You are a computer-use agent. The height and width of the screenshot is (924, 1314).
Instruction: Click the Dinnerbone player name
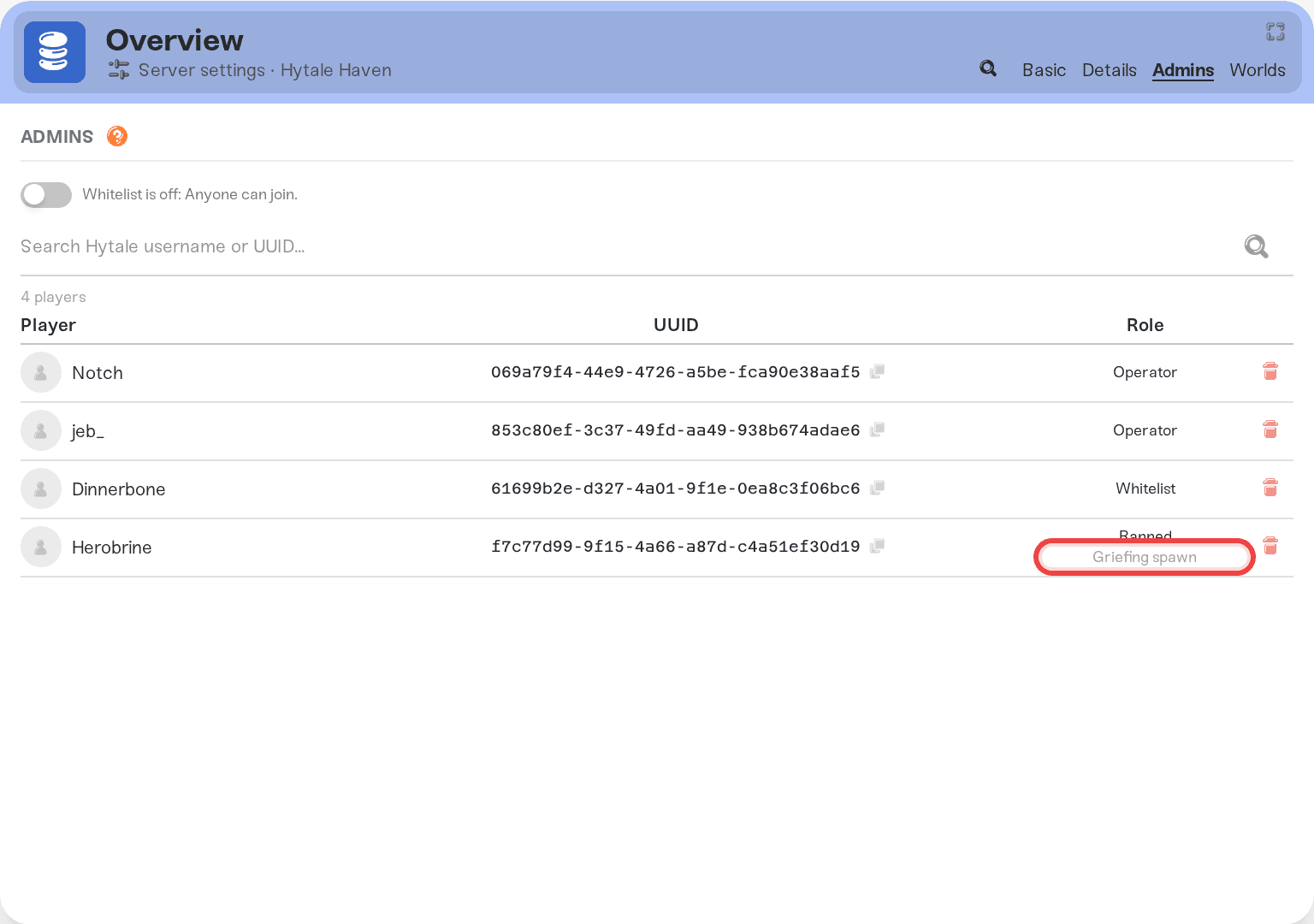tap(119, 489)
